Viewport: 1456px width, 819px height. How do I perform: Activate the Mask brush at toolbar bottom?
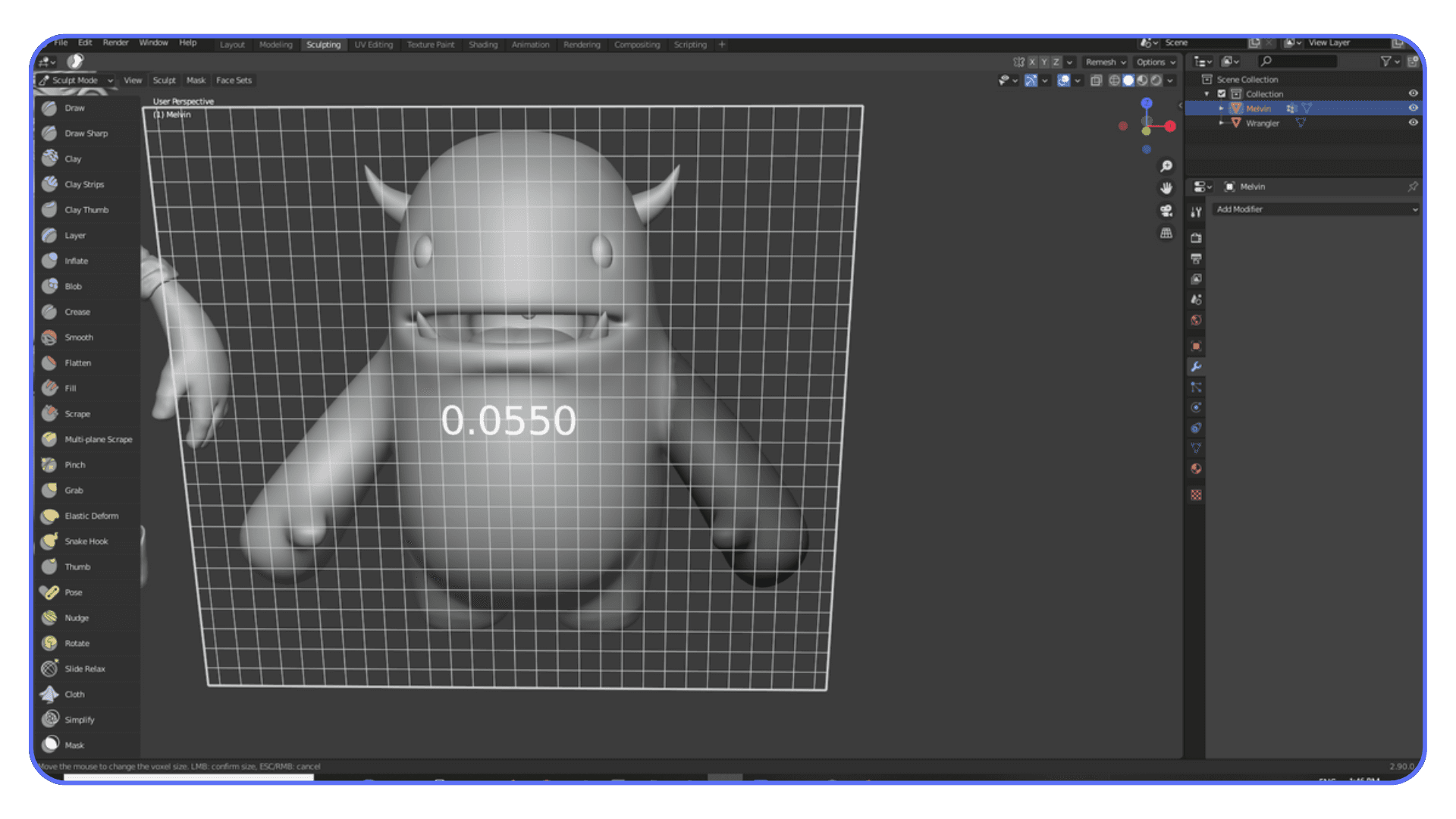pyautogui.click(x=76, y=744)
